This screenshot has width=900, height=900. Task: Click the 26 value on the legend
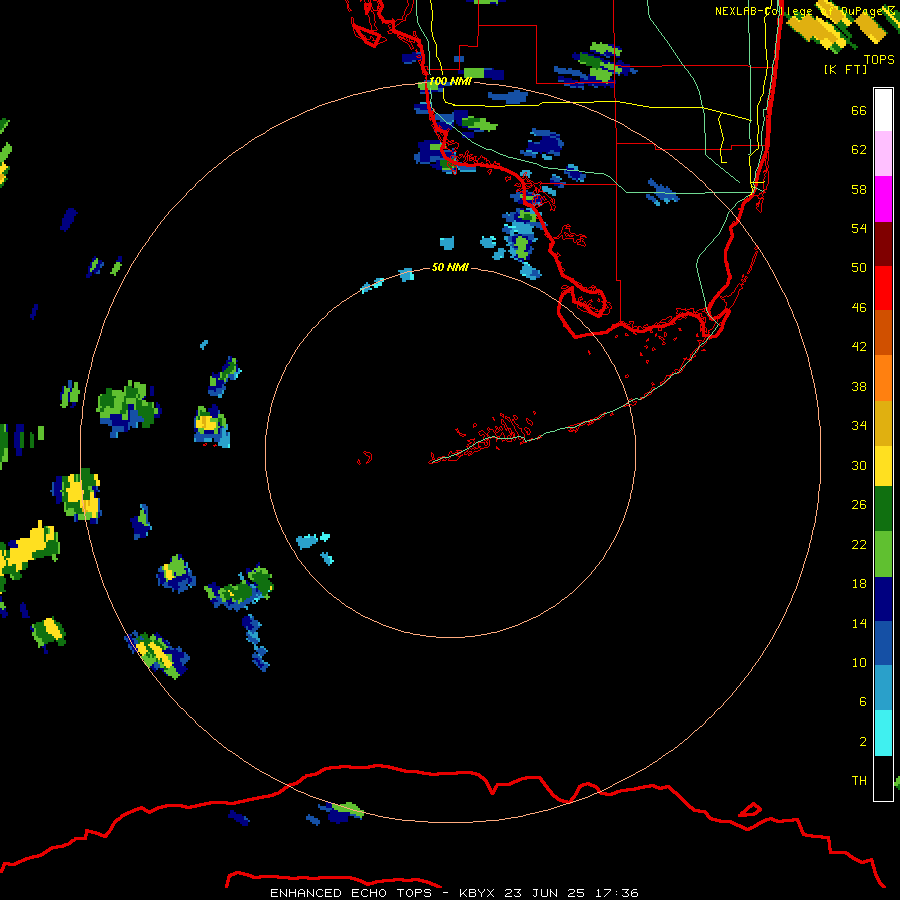[859, 505]
